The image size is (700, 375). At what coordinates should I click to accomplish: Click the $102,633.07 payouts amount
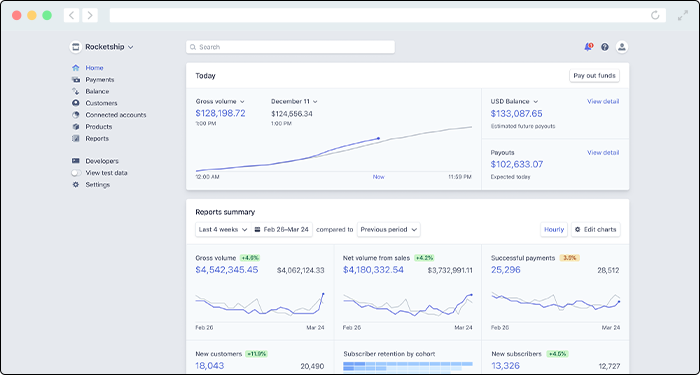pyautogui.click(x=517, y=164)
